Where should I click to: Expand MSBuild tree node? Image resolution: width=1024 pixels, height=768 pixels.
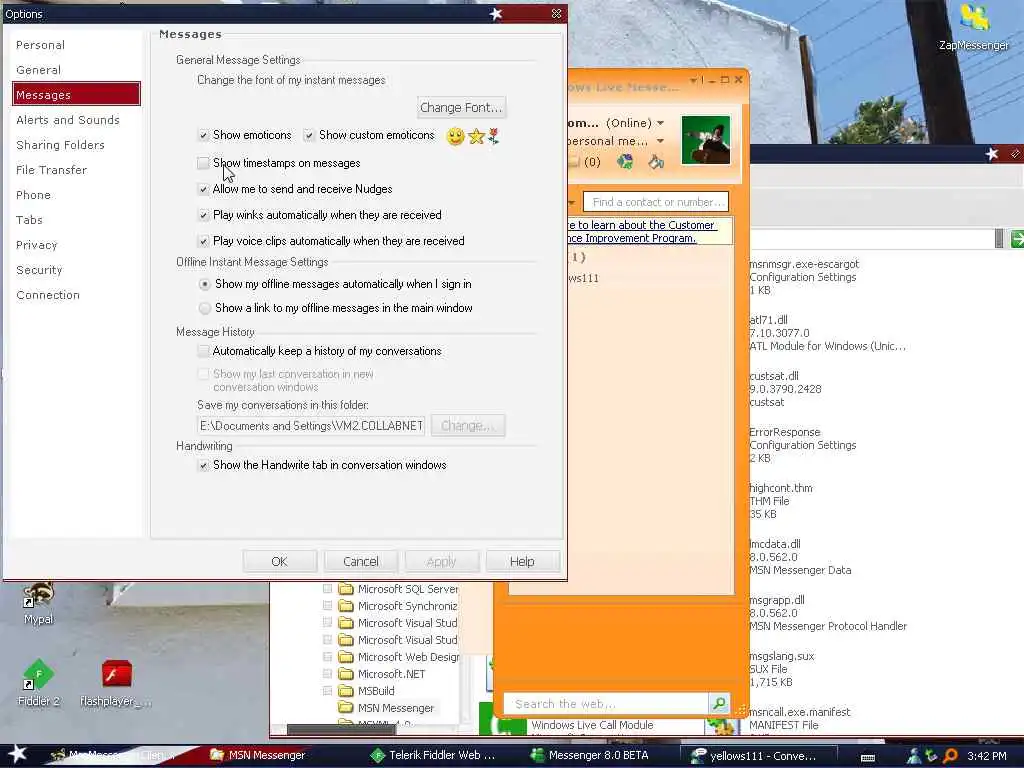328,690
